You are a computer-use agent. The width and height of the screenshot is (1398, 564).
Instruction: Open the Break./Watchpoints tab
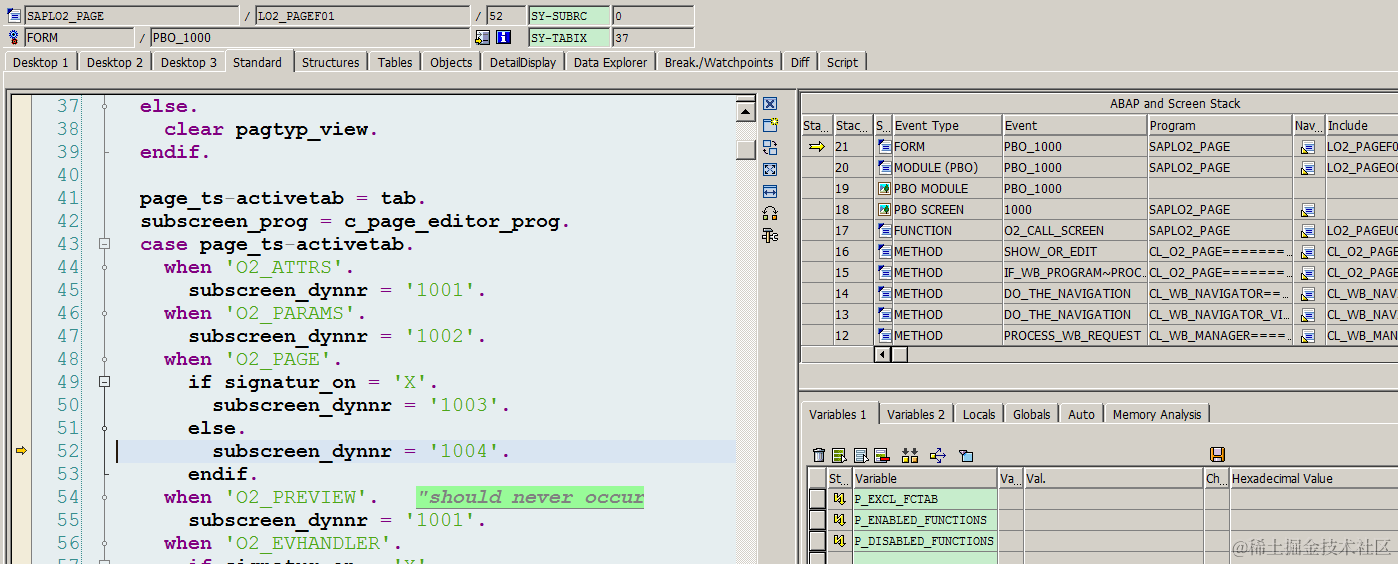[719, 62]
